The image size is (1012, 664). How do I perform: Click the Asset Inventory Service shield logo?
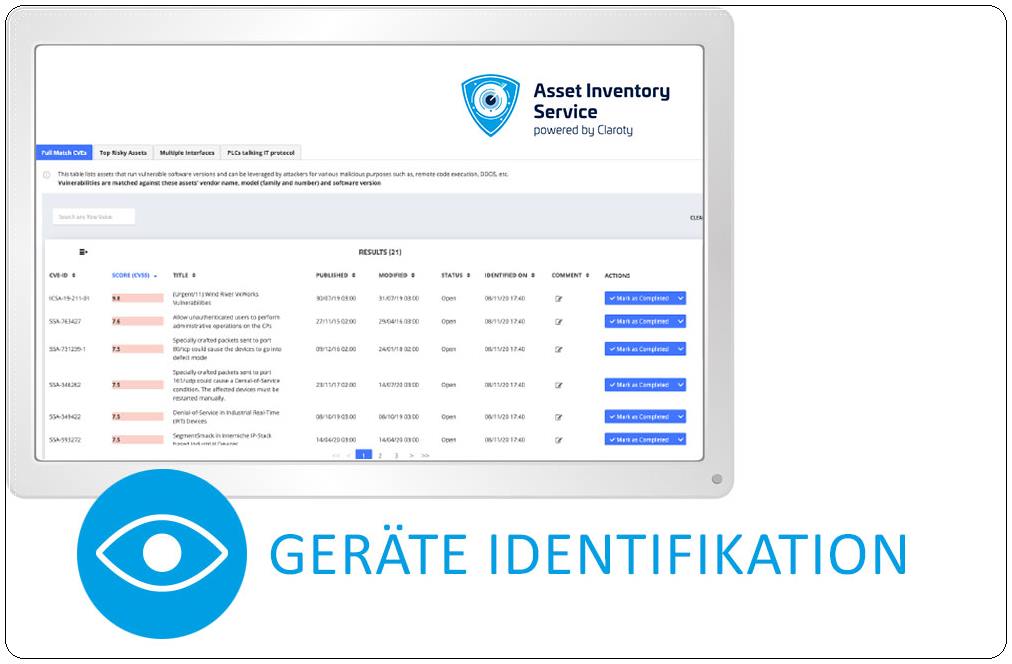point(490,106)
